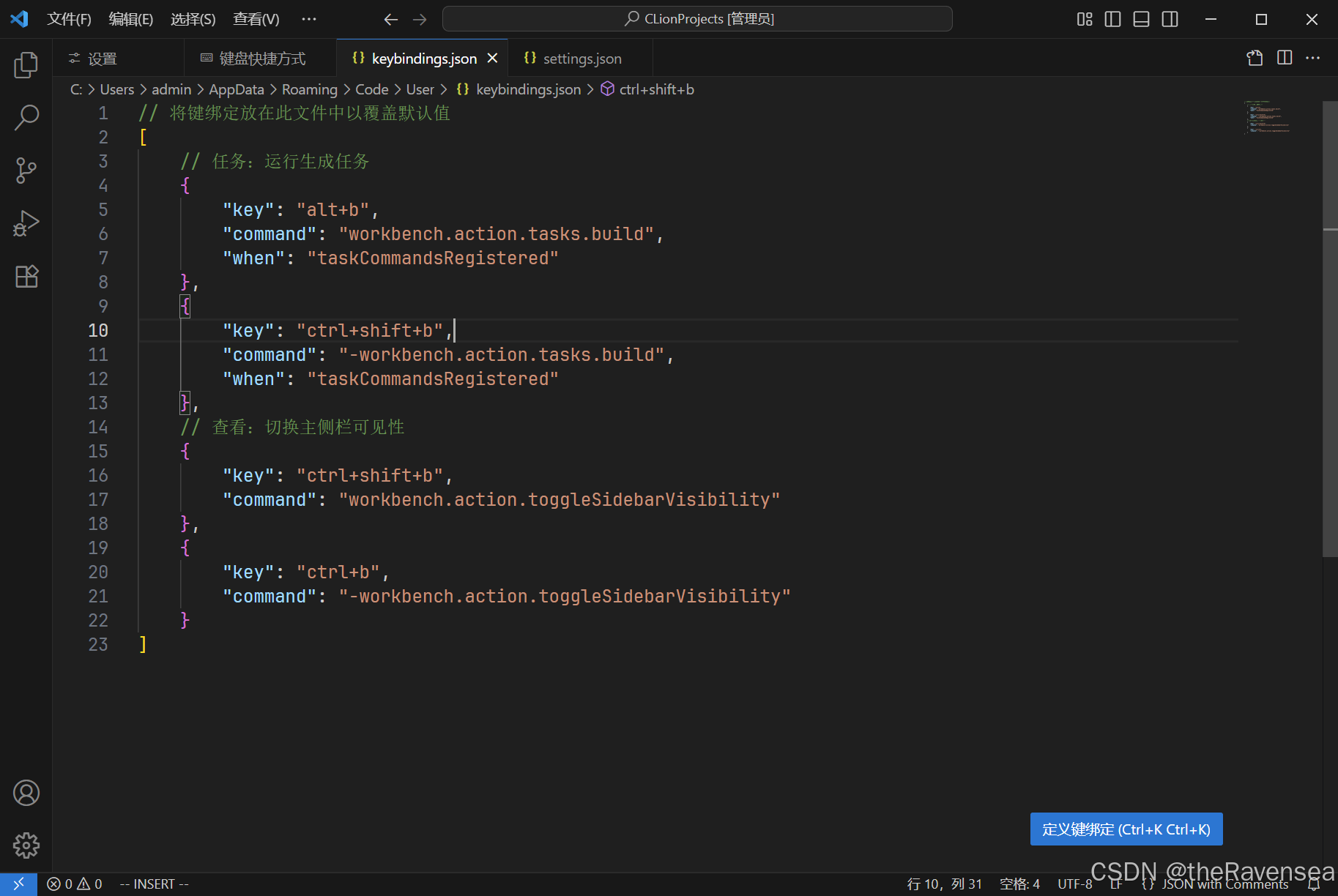The image size is (1338, 896).
Task: Go back with the left arrow
Action: (391, 20)
